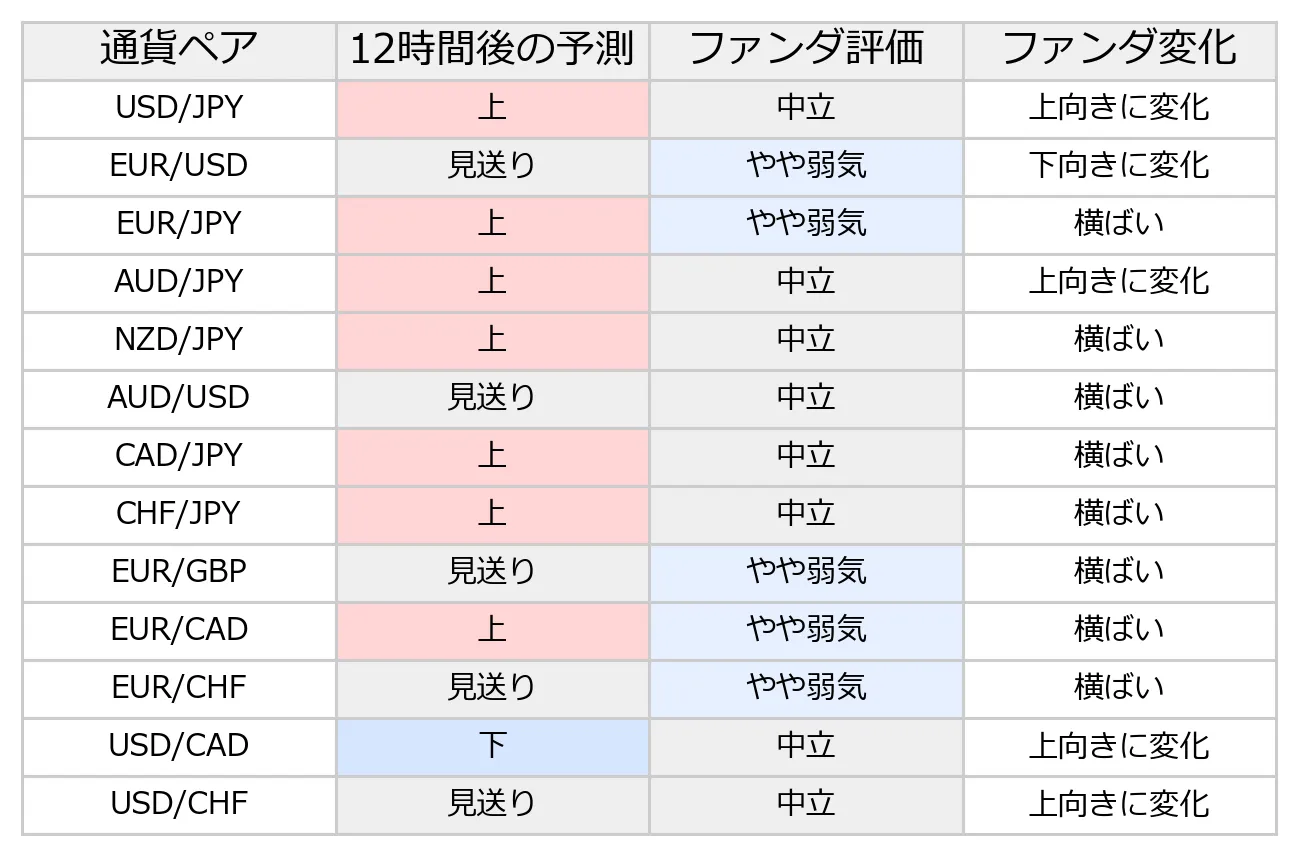1297x856 pixels.
Task: Click 下向きに変化 cell for EUR/USD
Action: pos(1120,167)
